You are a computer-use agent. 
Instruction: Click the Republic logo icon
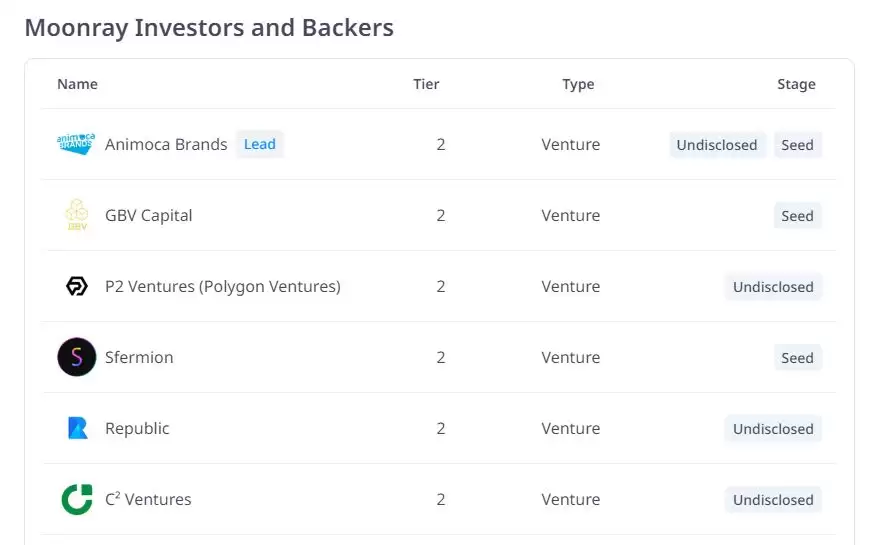pyautogui.click(x=76, y=429)
